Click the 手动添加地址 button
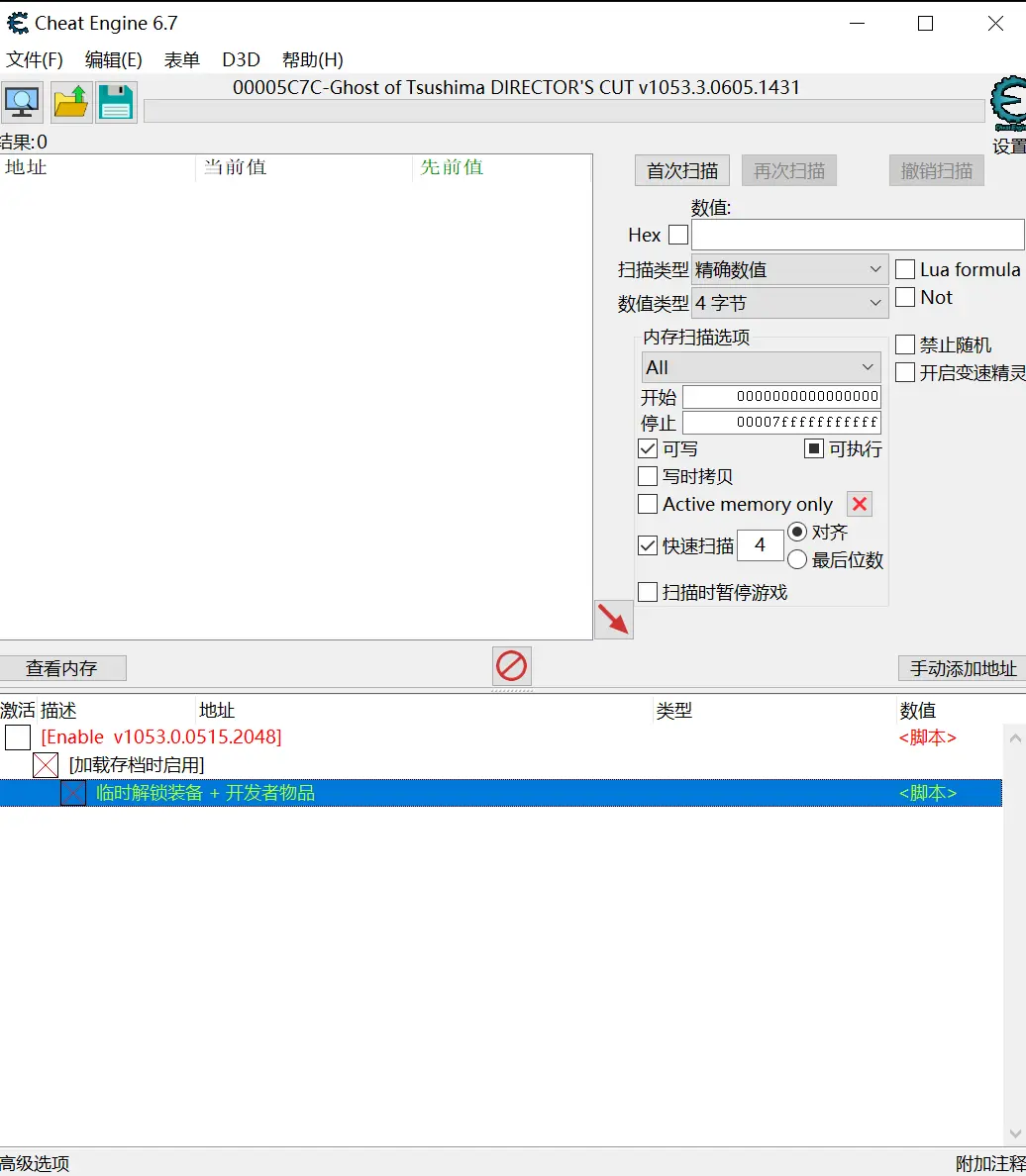This screenshot has height=1176, width=1026. pos(963,668)
